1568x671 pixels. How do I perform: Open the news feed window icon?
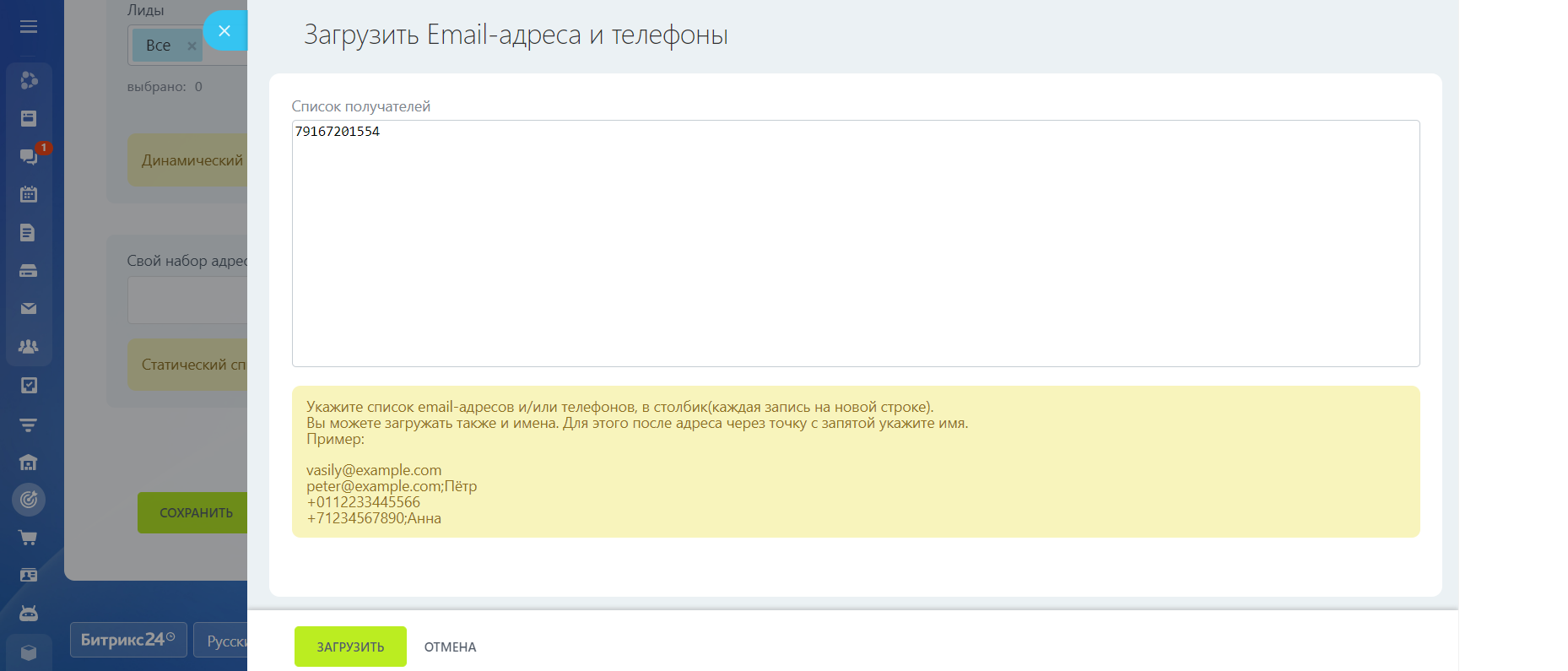coord(29,118)
